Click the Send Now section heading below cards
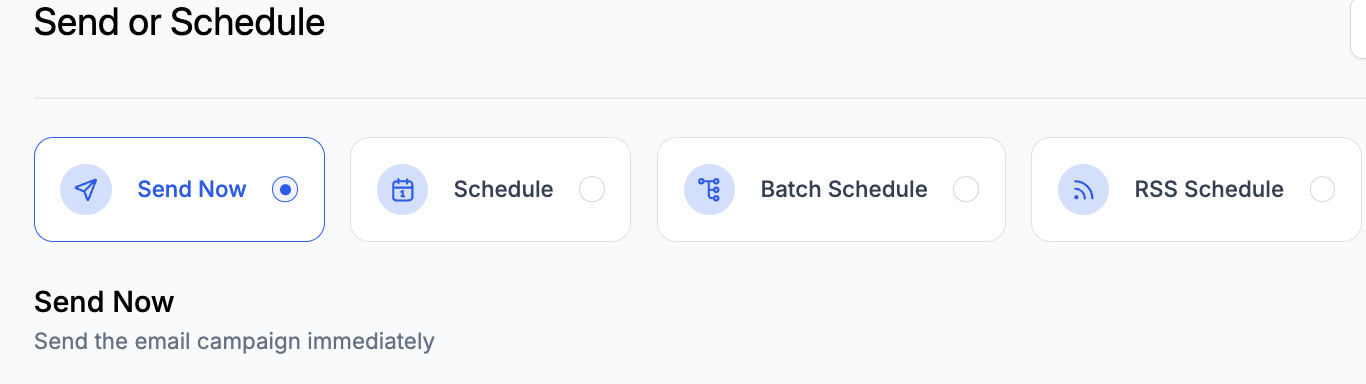The width and height of the screenshot is (1366, 384). (104, 301)
